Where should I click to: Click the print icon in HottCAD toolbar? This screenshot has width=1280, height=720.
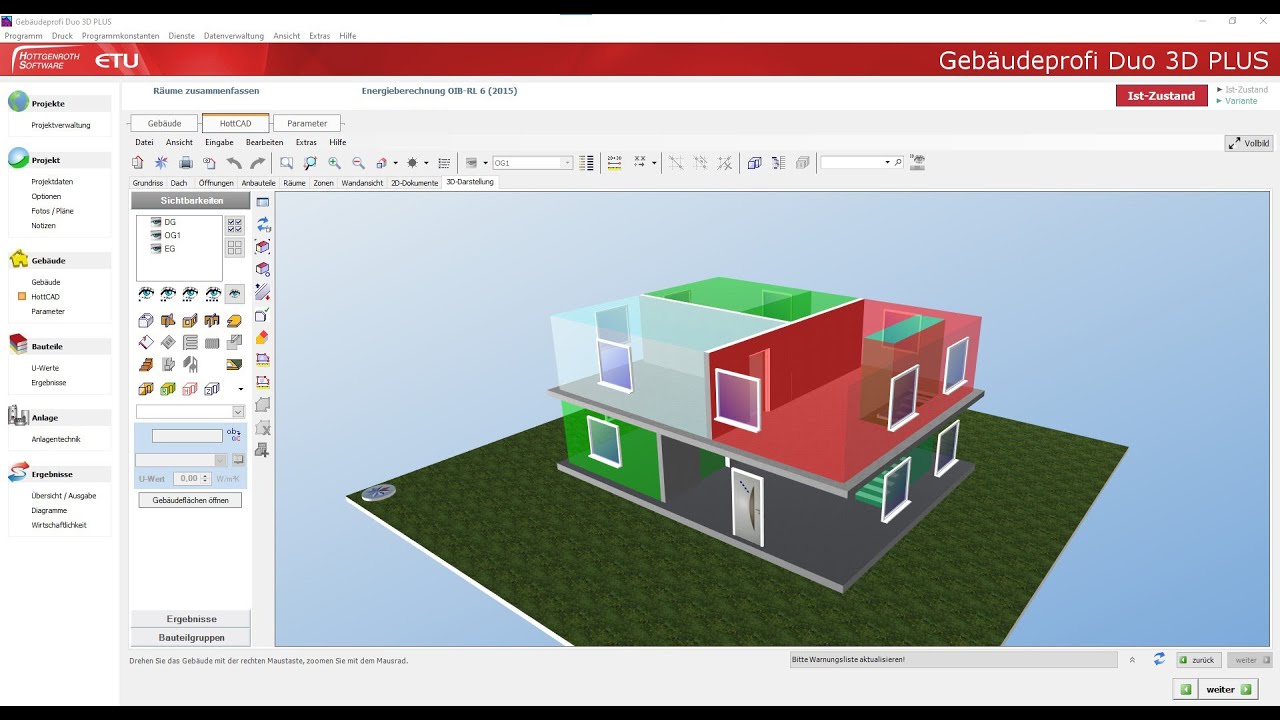185,163
